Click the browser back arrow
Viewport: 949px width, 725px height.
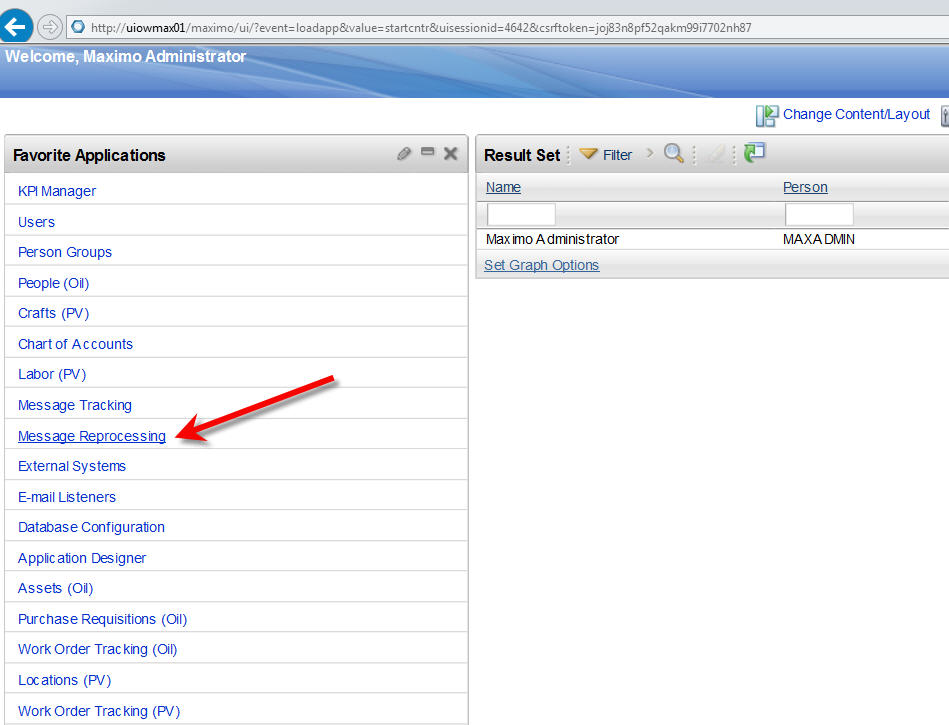click(x=18, y=26)
